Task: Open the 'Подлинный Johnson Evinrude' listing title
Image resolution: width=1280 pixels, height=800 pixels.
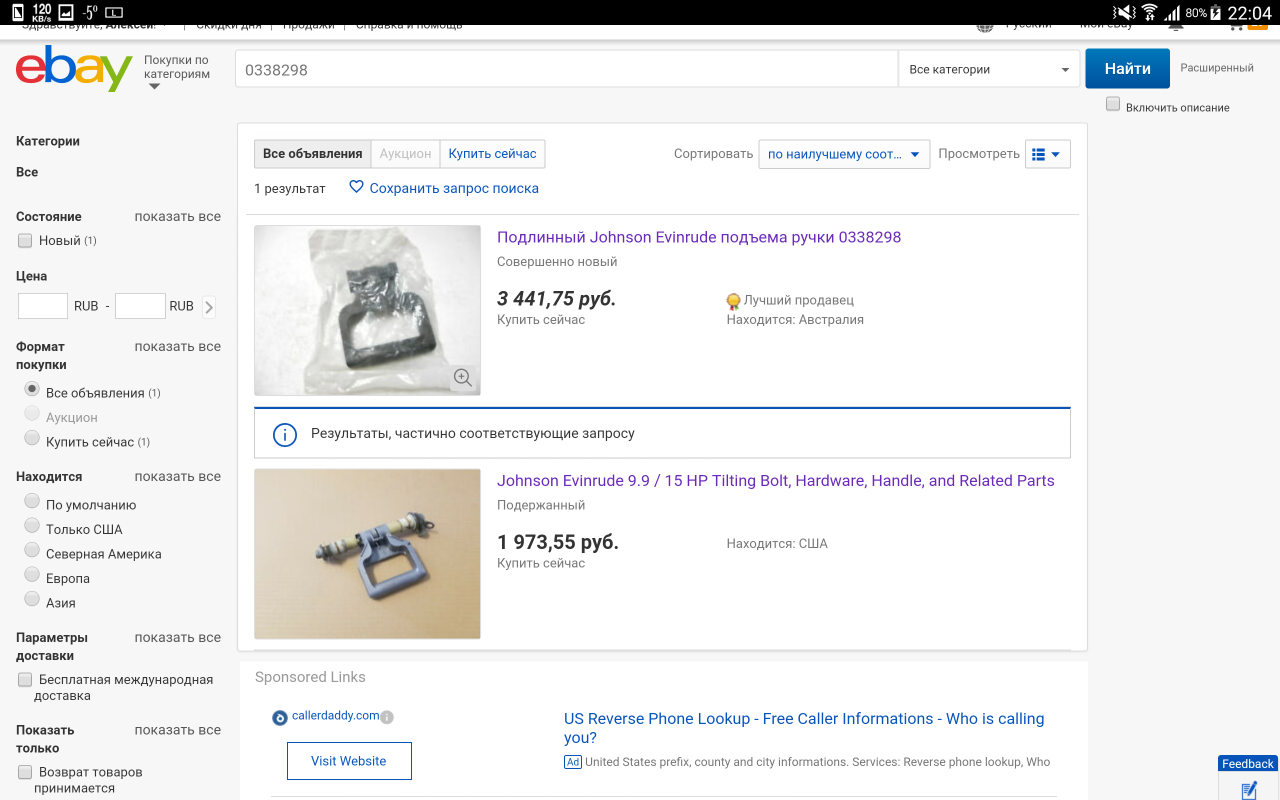Action: tap(699, 237)
